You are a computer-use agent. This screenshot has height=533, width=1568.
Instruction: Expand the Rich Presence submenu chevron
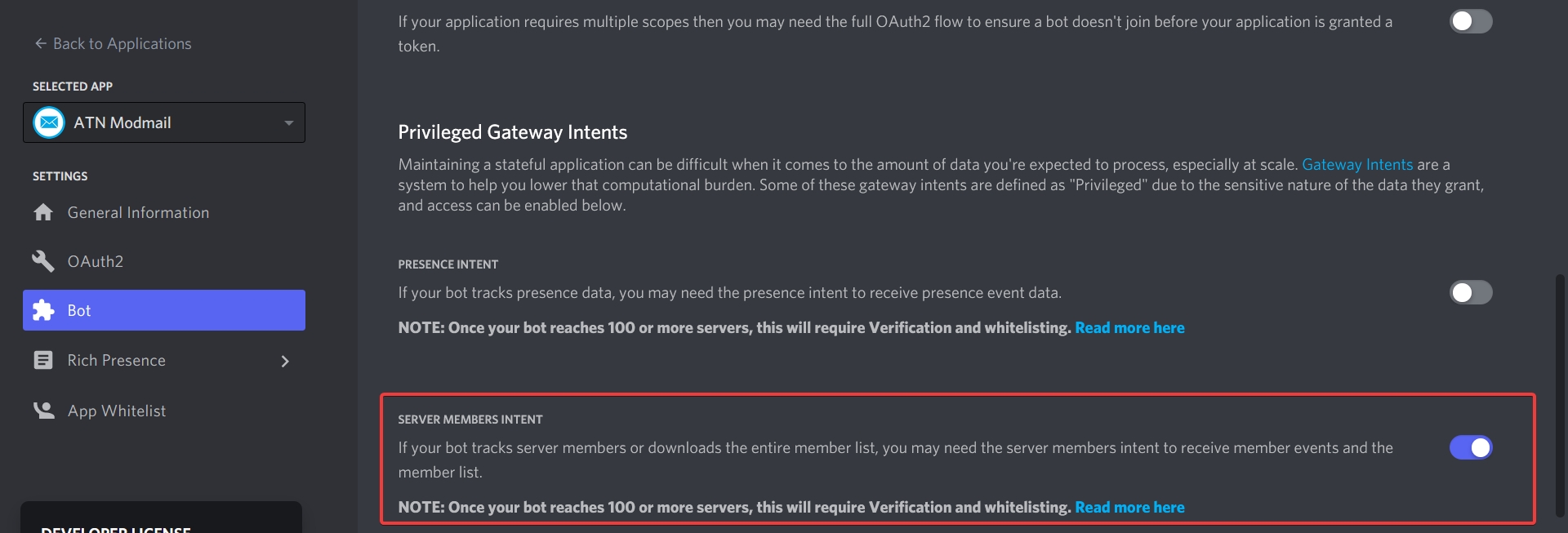[285, 361]
